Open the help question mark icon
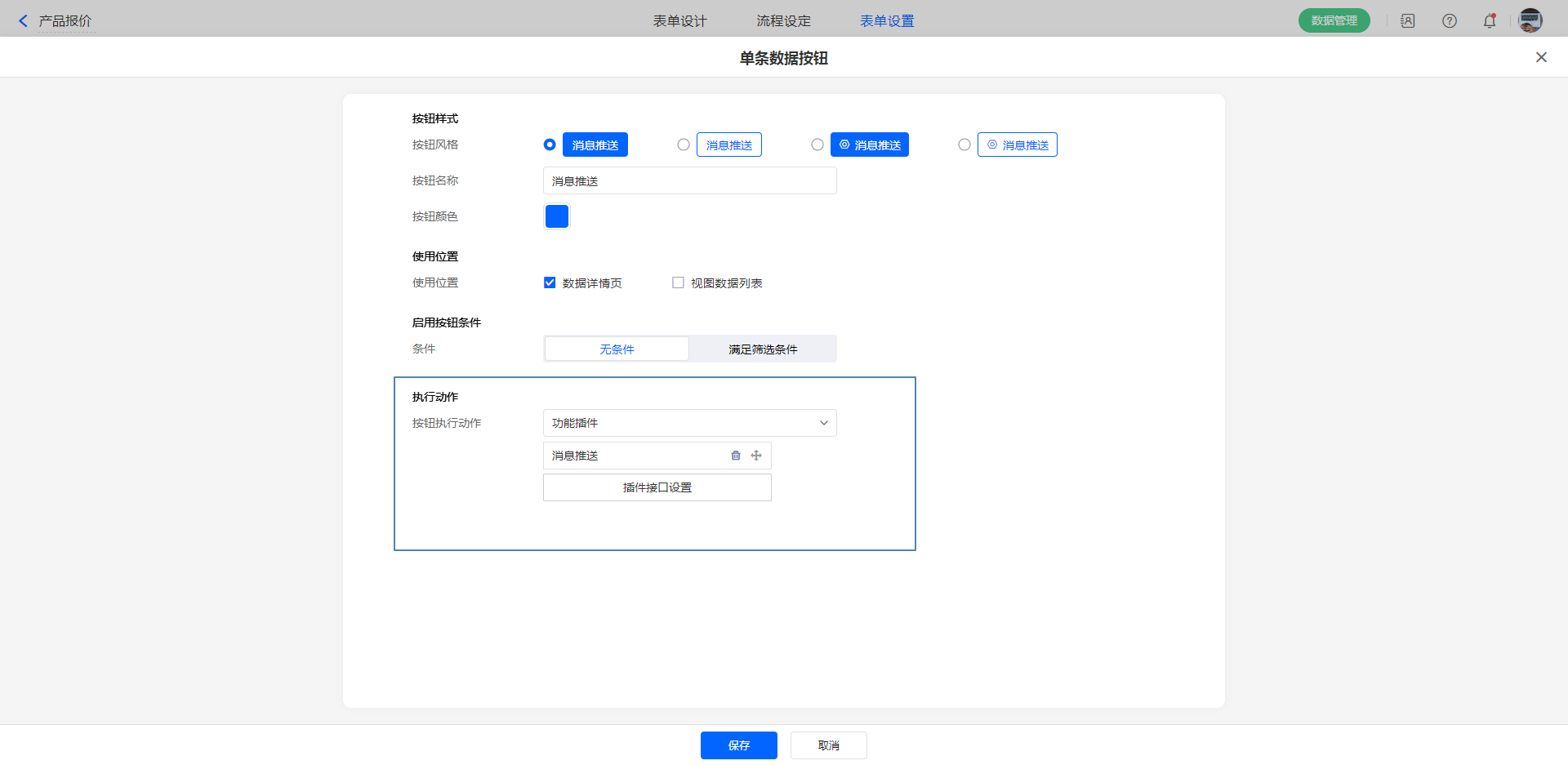1568x765 pixels. 1450,21
